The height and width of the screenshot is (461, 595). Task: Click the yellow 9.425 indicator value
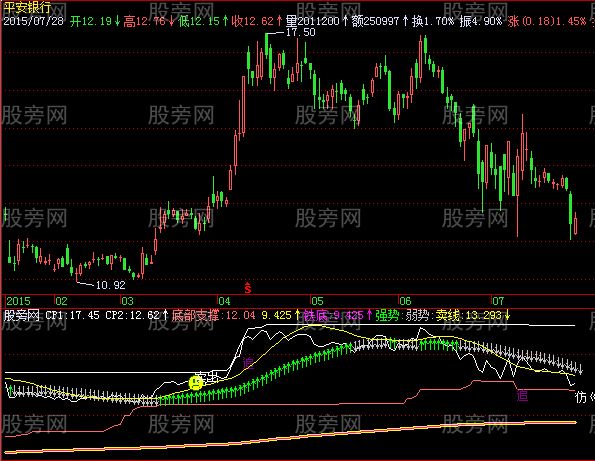[x=277, y=315]
